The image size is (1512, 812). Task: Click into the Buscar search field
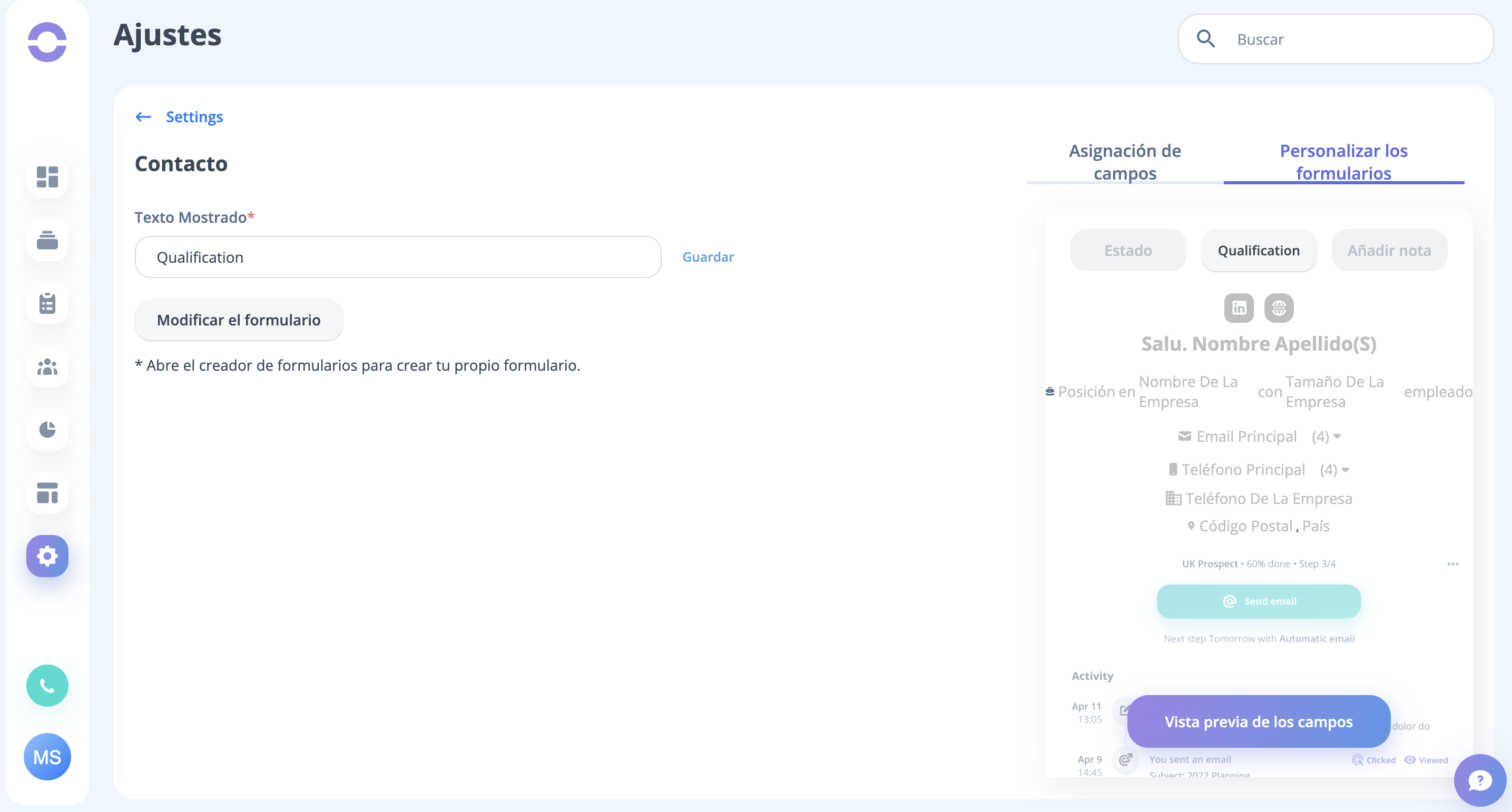(1336, 39)
